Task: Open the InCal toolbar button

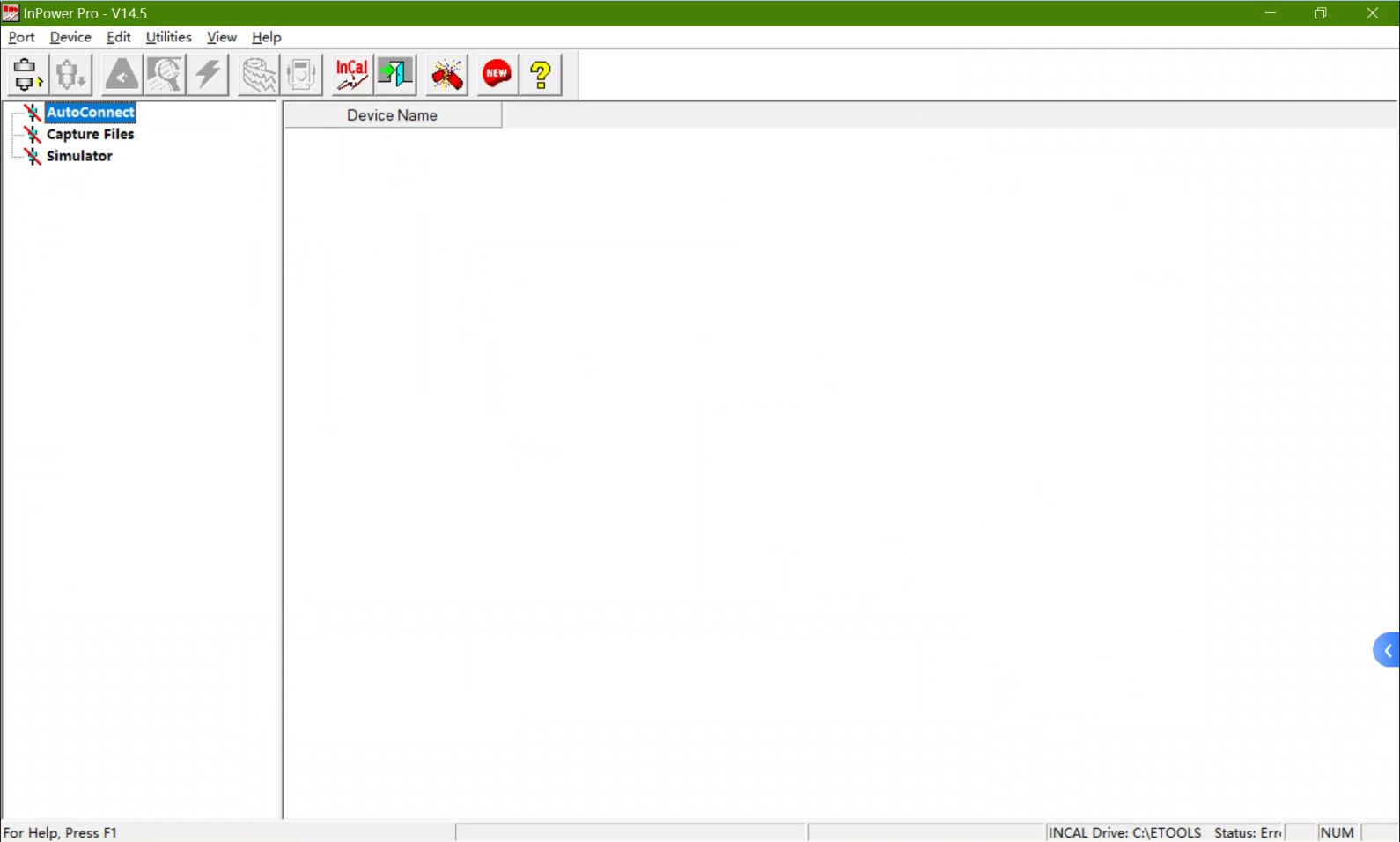Action: pyautogui.click(x=351, y=75)
